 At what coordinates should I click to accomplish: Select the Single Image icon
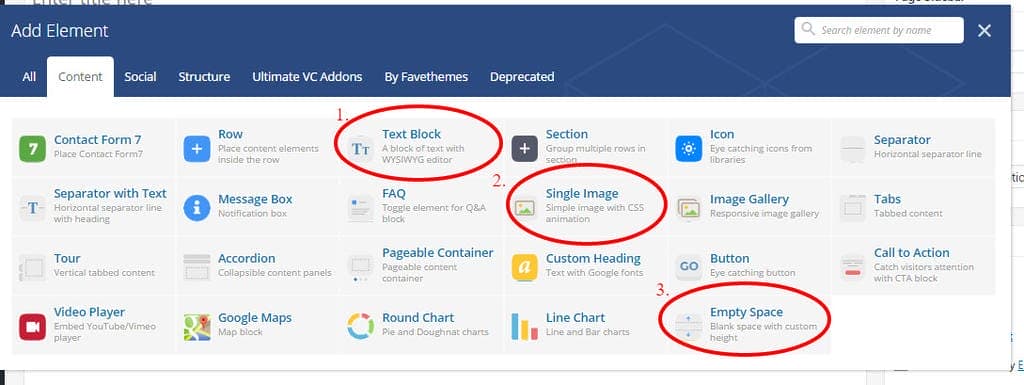[x=524, y=208]
